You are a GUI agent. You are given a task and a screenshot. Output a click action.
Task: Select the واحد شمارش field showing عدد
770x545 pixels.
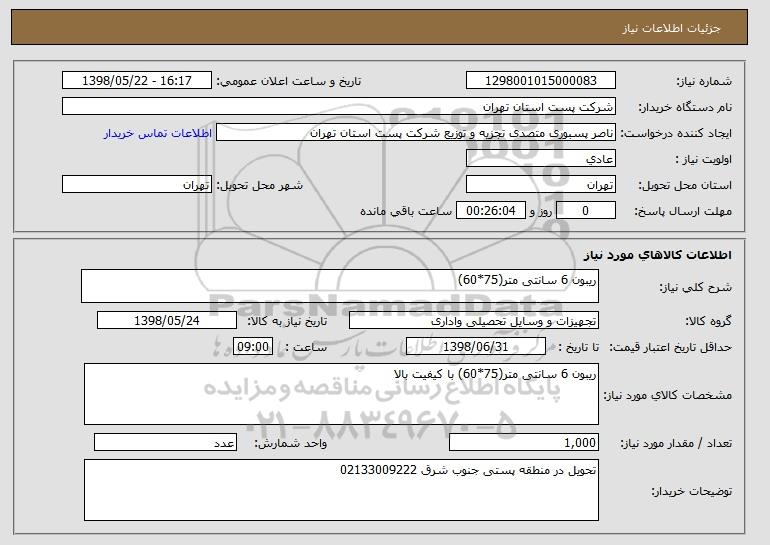coord(165,442)
